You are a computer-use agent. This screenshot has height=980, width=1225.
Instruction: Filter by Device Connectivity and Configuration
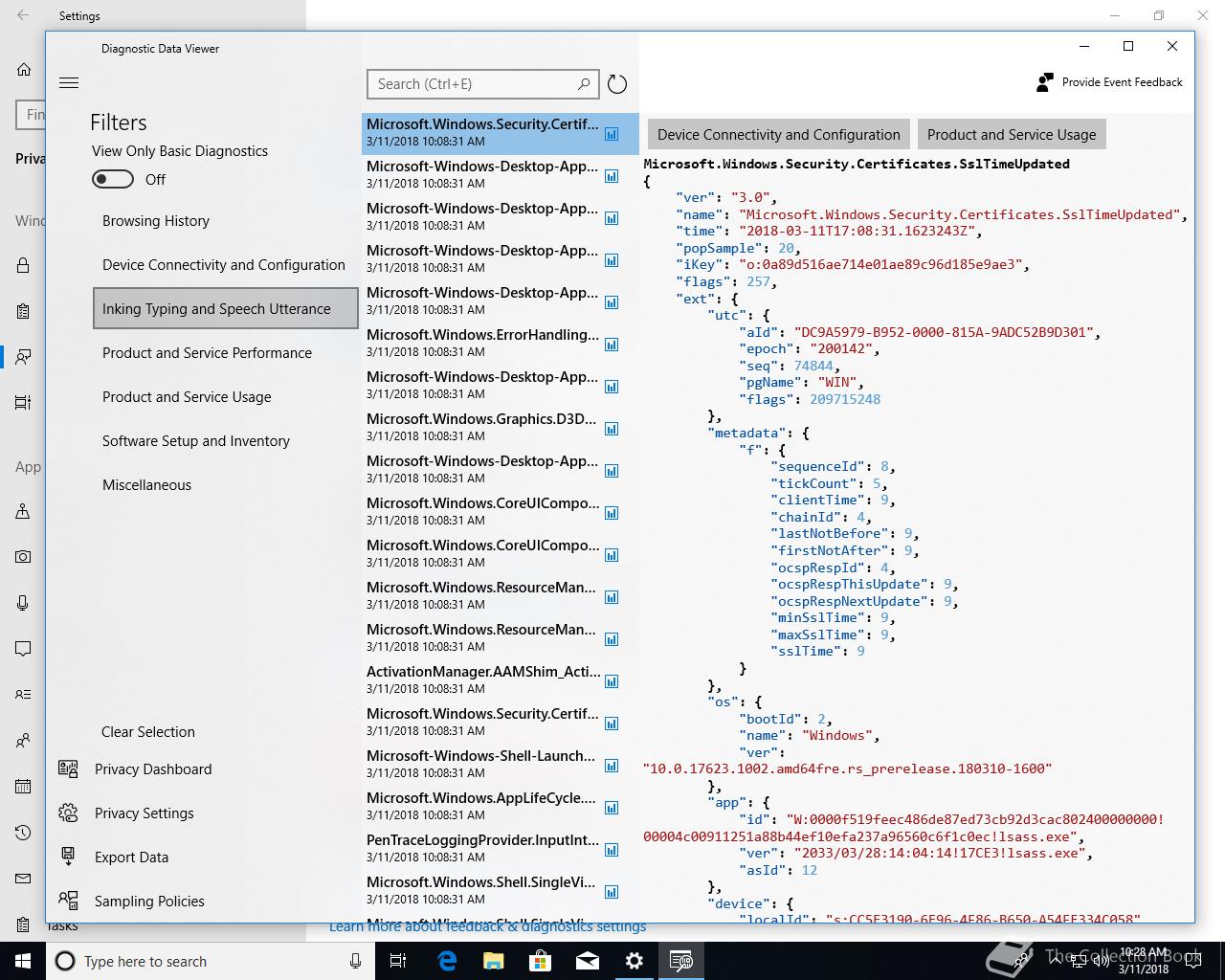coord(224,265)
